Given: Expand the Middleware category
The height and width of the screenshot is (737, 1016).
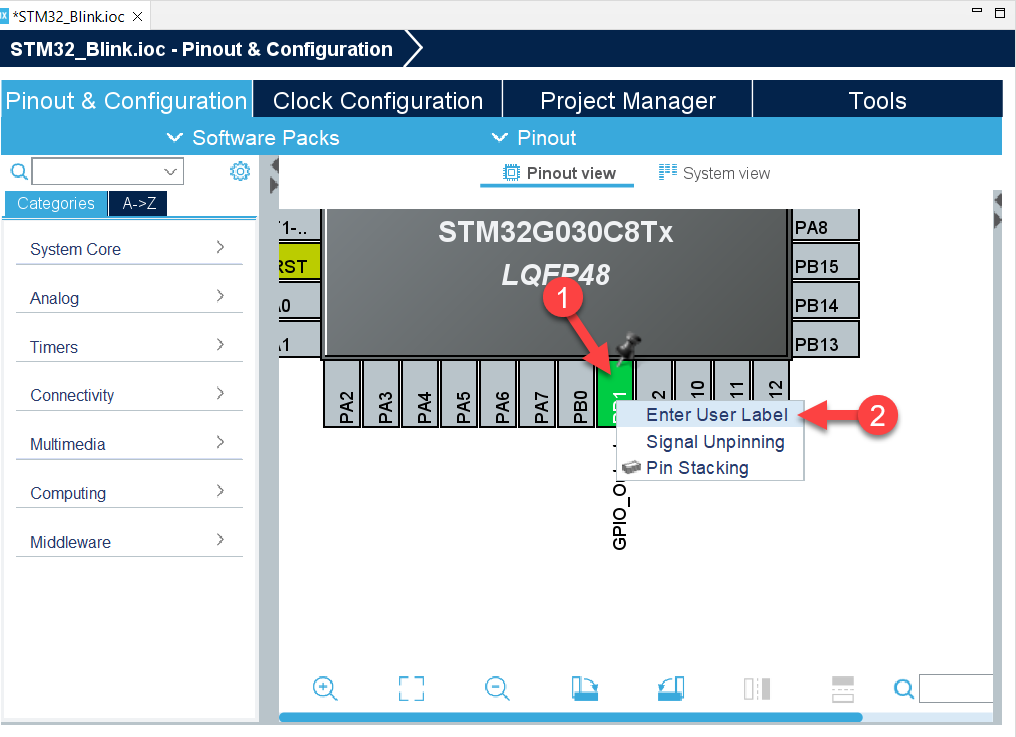Looking at the screenshot, I should 129,541.
